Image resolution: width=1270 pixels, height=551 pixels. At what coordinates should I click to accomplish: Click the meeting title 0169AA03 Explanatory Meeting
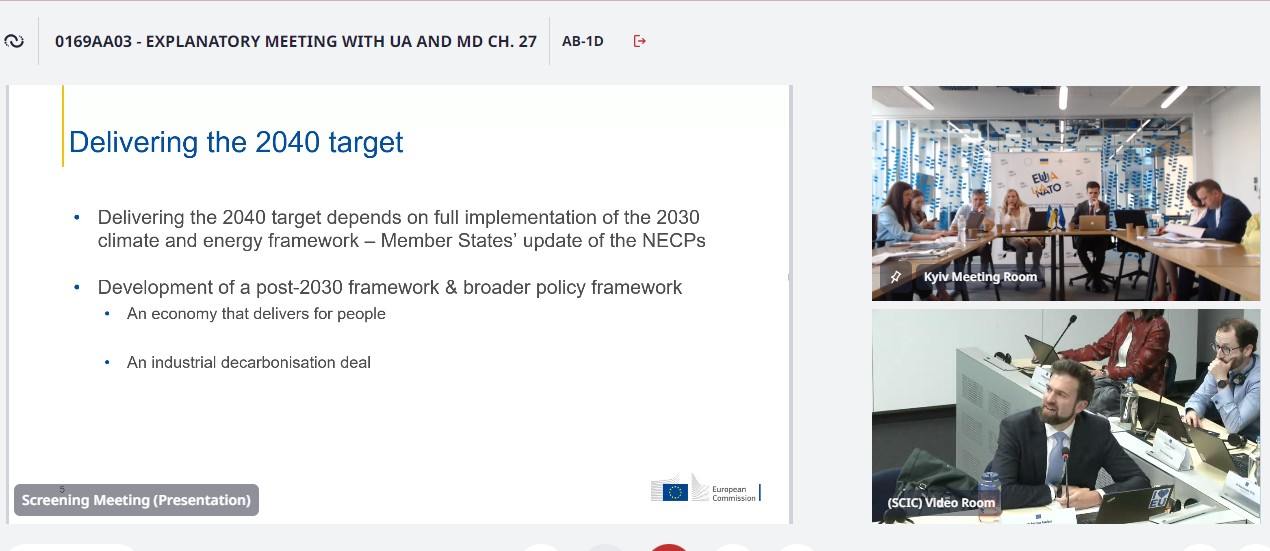point(296,41)
